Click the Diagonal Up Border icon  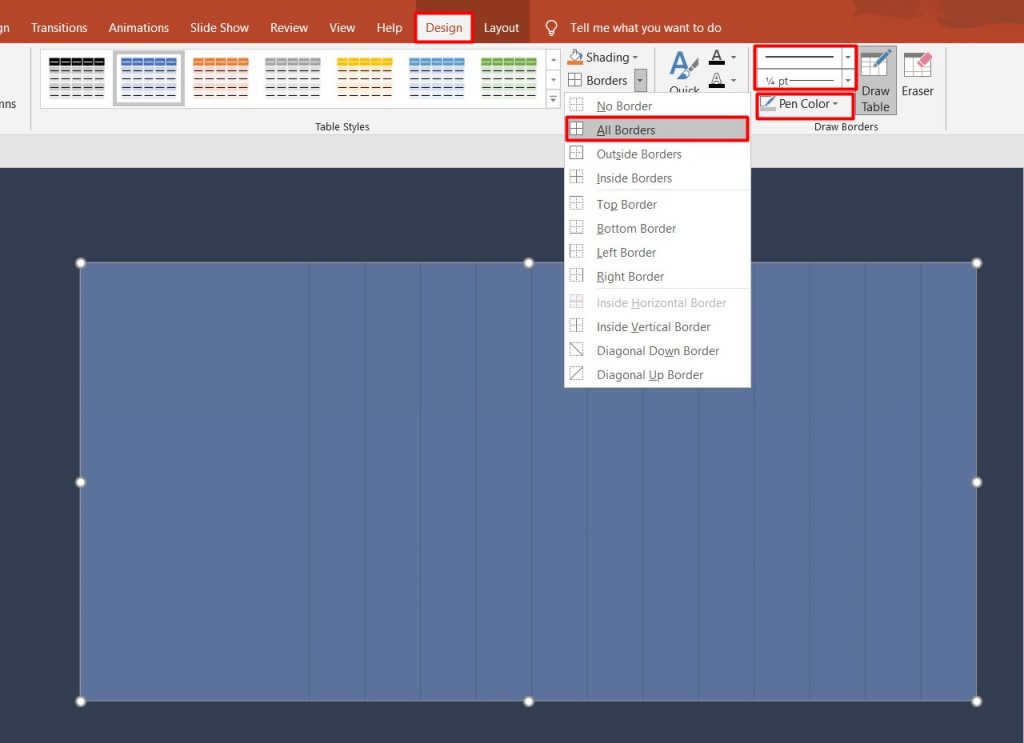tap(577, 373)
